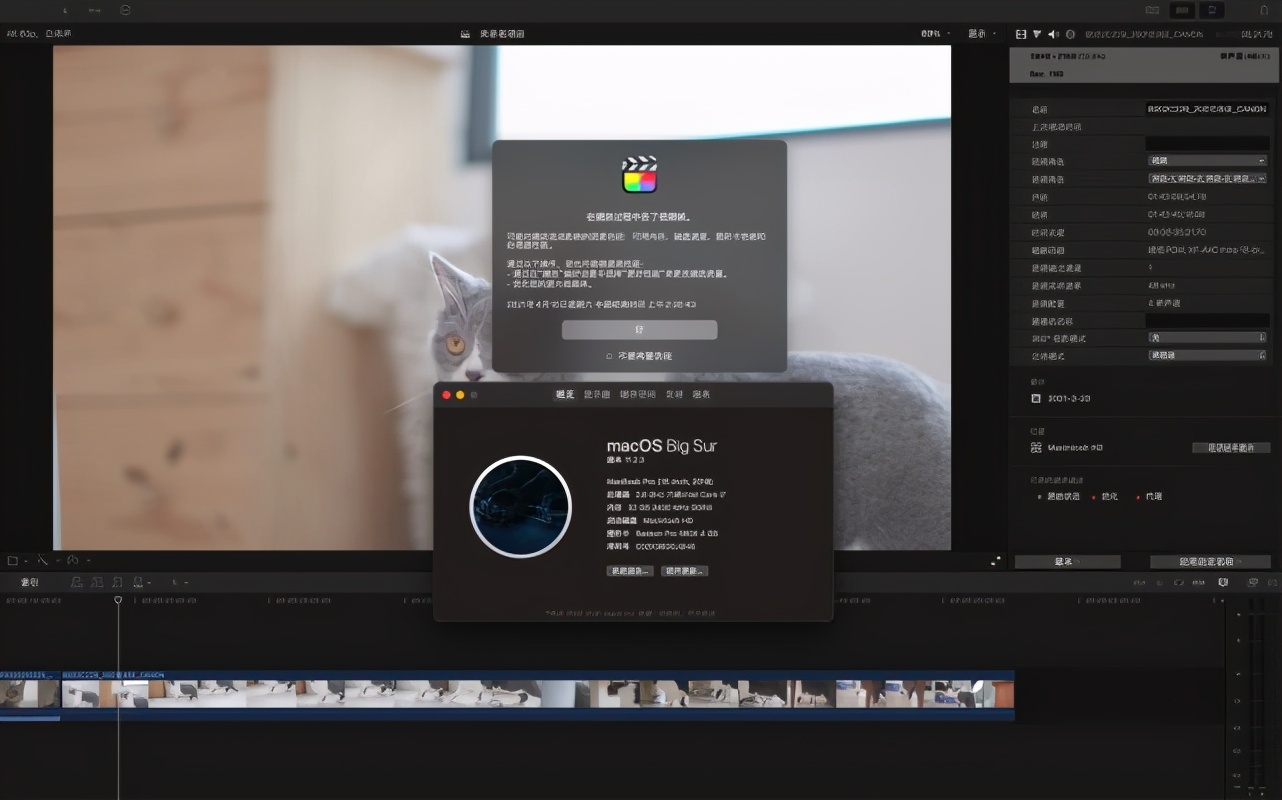Toggle the Browser panel toolbar button
Viewport: 1282px width, 800px height.
[1152, 10]
